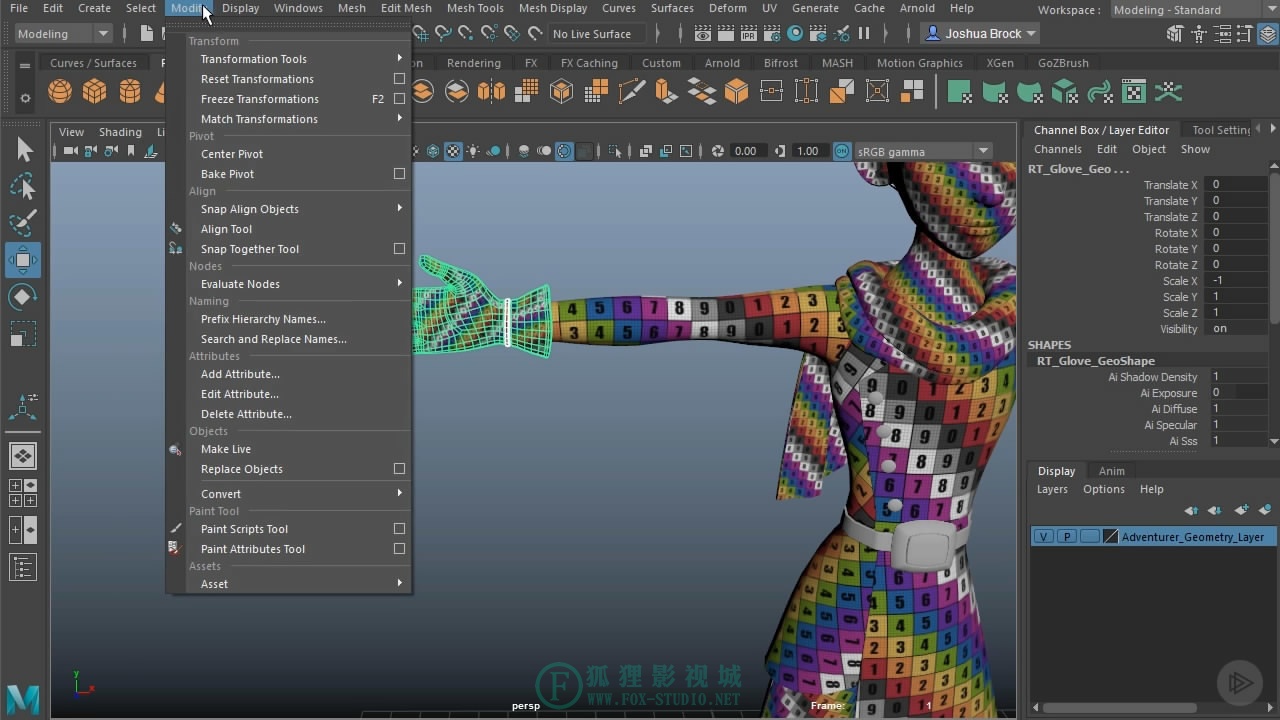Pick the Paint Selection tool
Viewport: 1280px width, 720px height.
pyautogui.click(x=24, y=223)
